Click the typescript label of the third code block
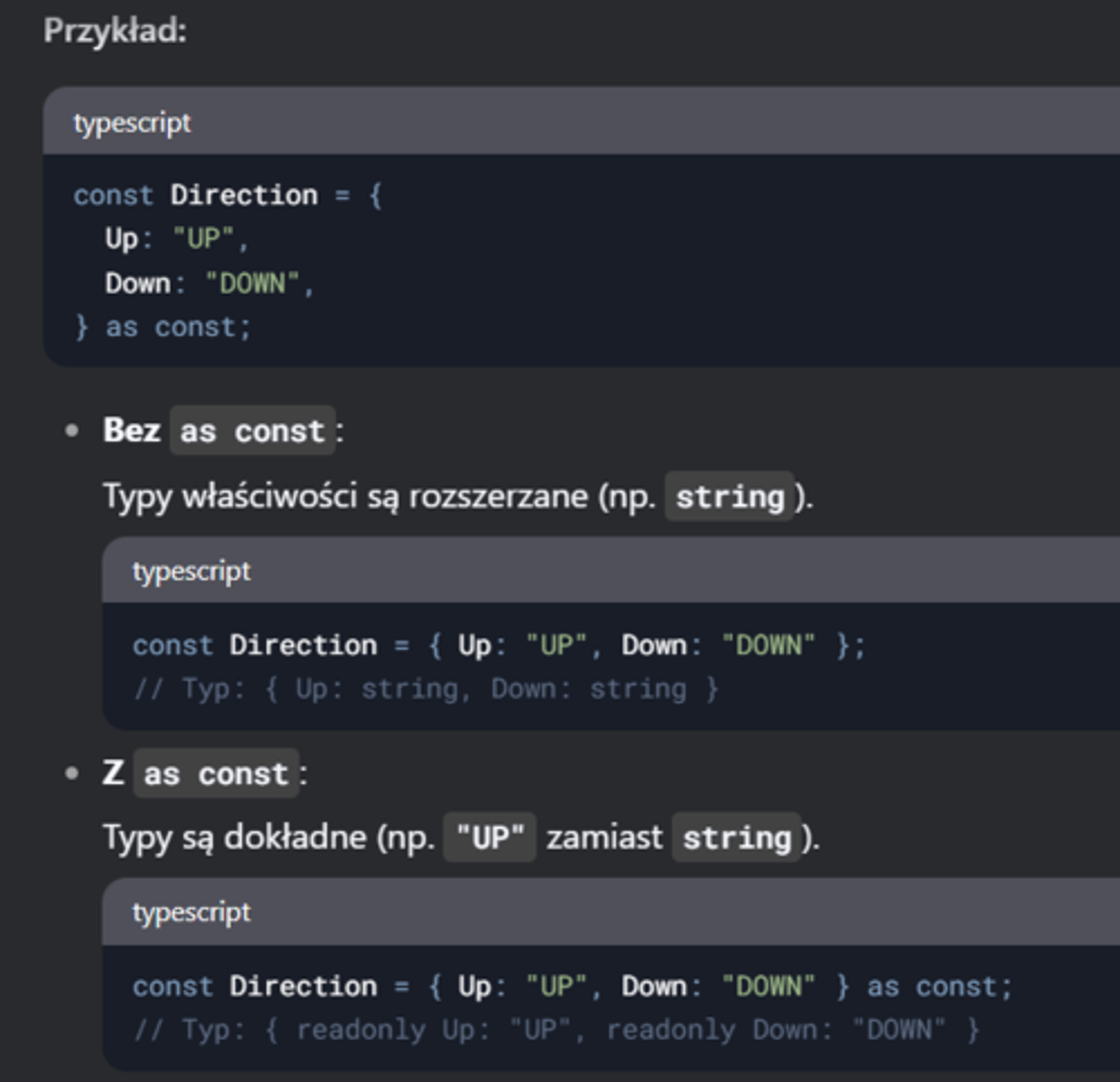The height and width of the screenshot is (1082, 1120). pyautogui.click(x=191, y=912)
